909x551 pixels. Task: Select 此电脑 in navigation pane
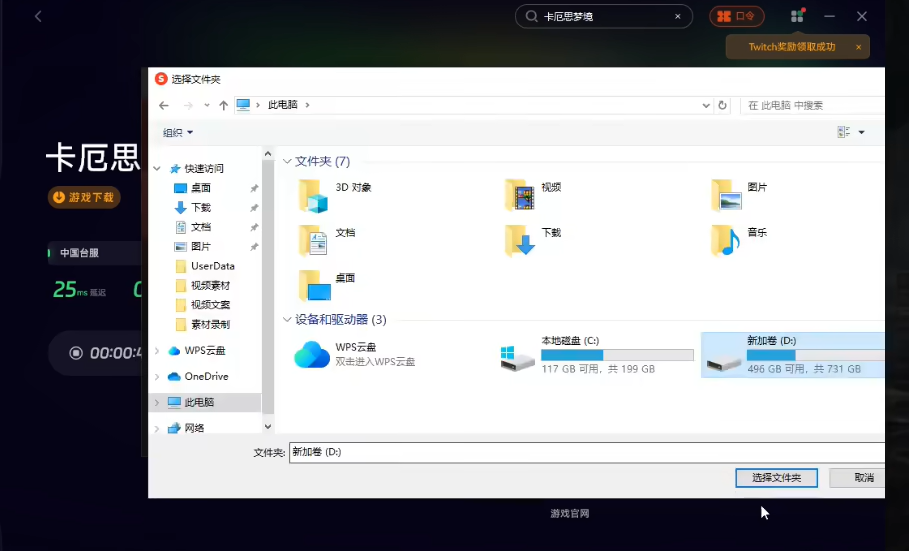199,402
